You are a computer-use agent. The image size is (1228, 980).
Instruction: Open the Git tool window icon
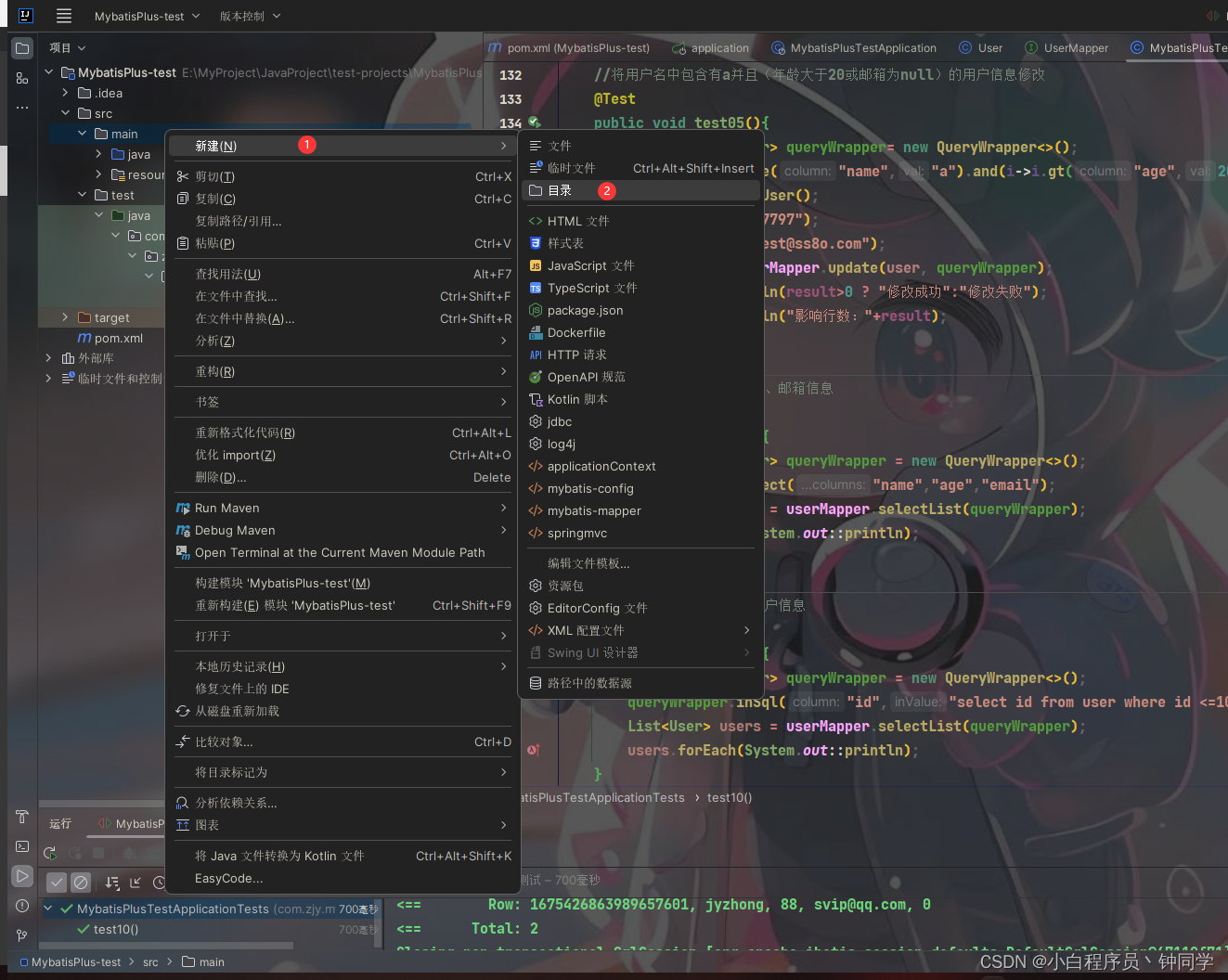point(22,935)
